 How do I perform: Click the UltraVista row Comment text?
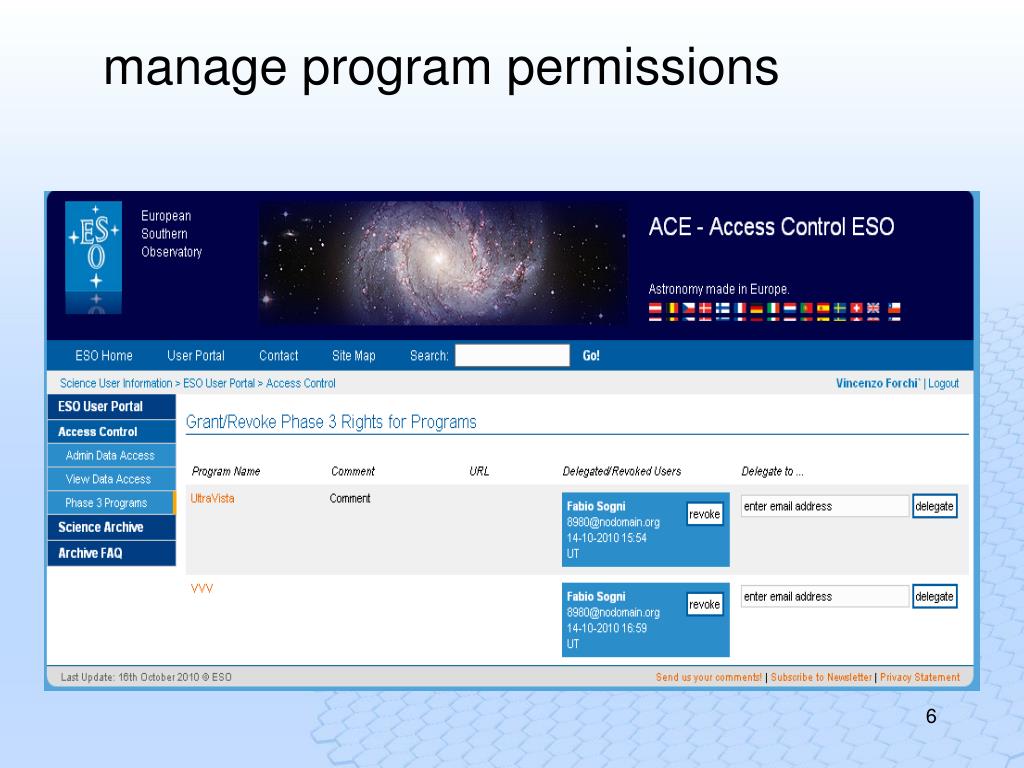[x=350, y=498]
